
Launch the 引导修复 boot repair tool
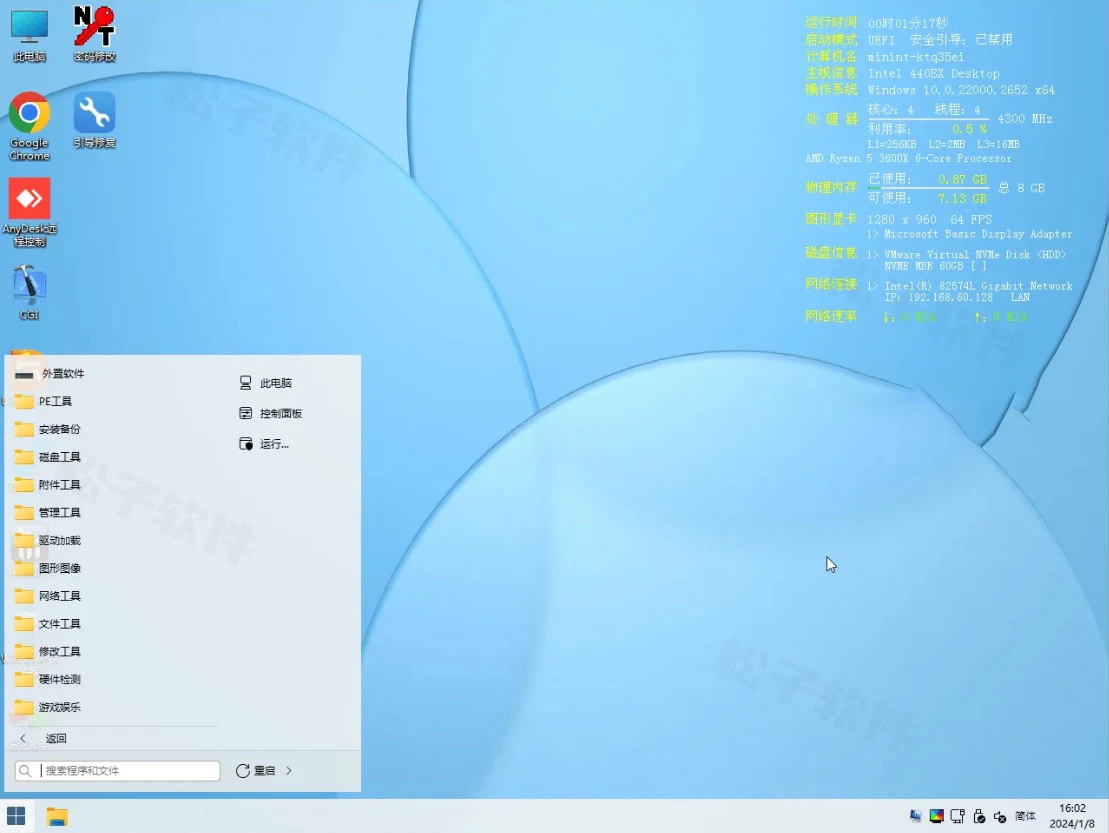point(94,120)
